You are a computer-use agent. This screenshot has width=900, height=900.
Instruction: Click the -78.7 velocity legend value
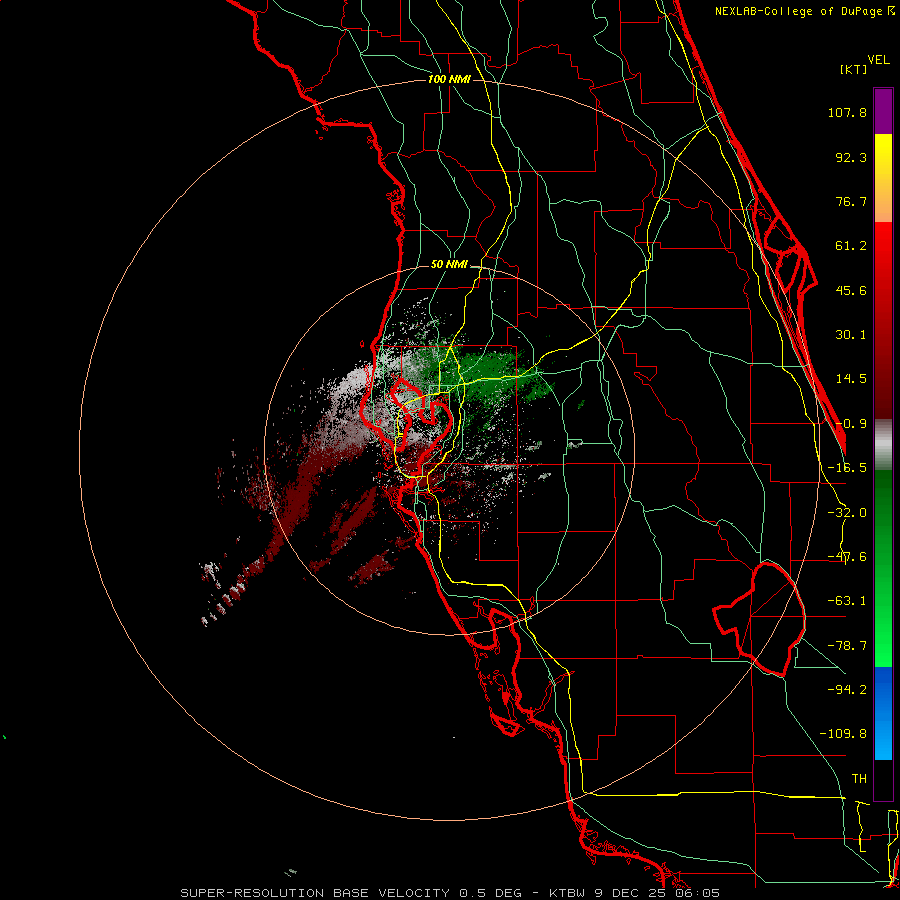pyautogui.click(x=847, y=646)
